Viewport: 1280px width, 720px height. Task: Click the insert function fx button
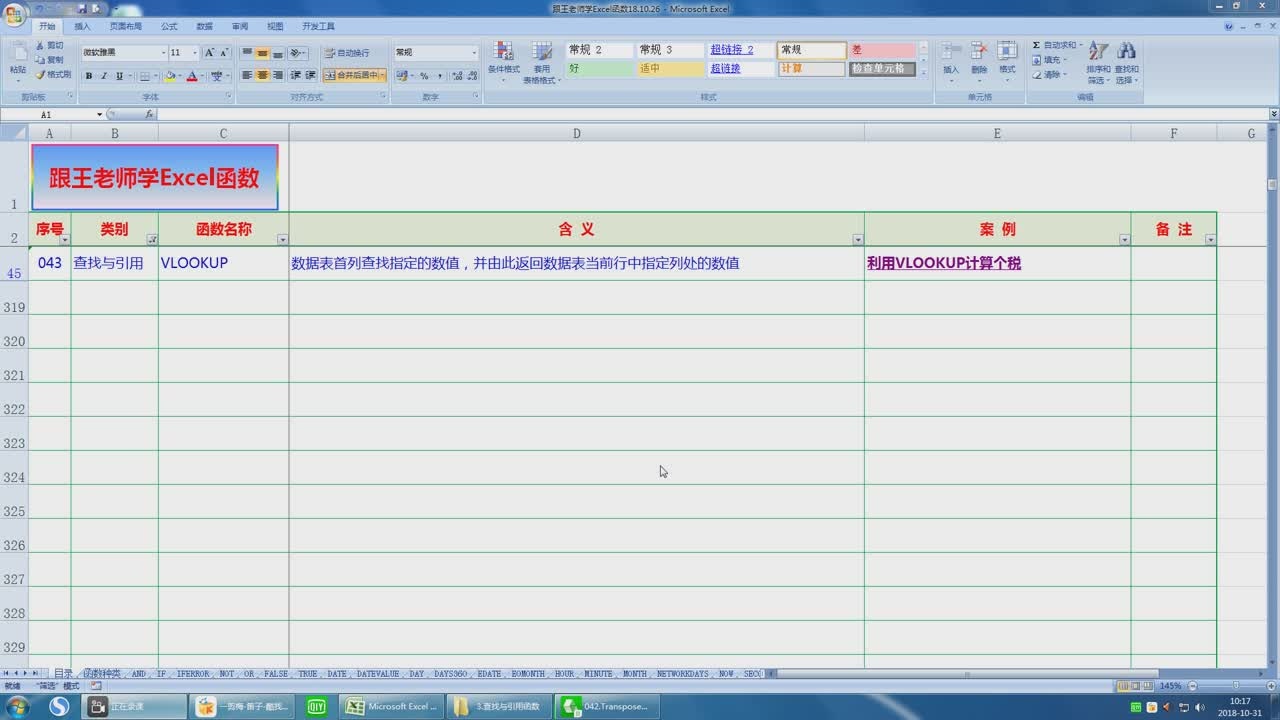point(149,115)
